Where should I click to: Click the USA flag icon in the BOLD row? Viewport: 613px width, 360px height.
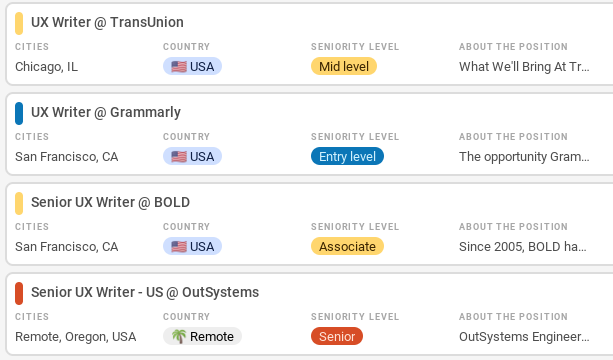coord(179,247)
